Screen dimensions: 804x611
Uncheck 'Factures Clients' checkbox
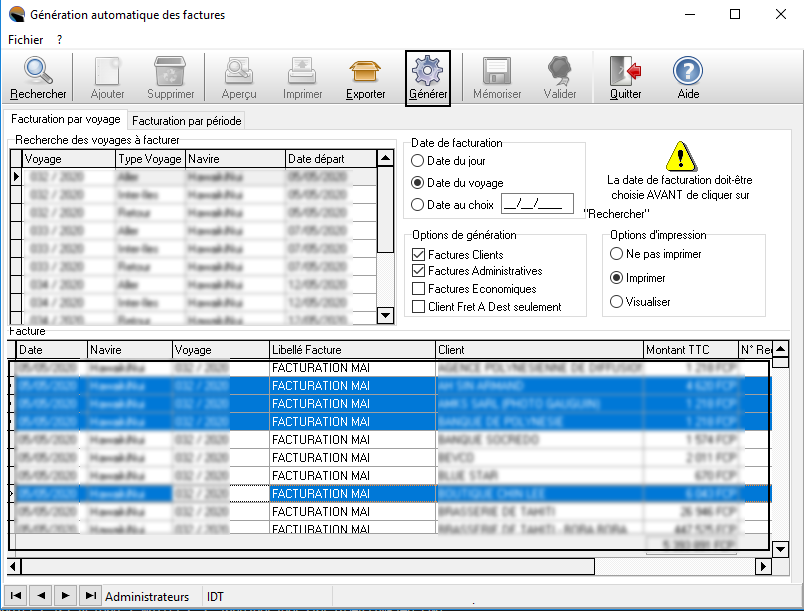[419, 256]
